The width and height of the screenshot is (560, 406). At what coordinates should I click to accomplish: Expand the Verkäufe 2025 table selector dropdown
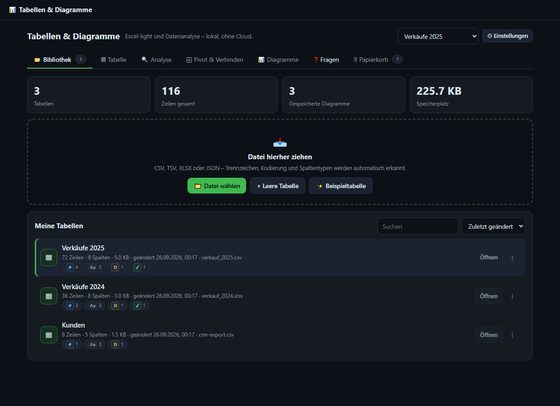pos(438,36)
